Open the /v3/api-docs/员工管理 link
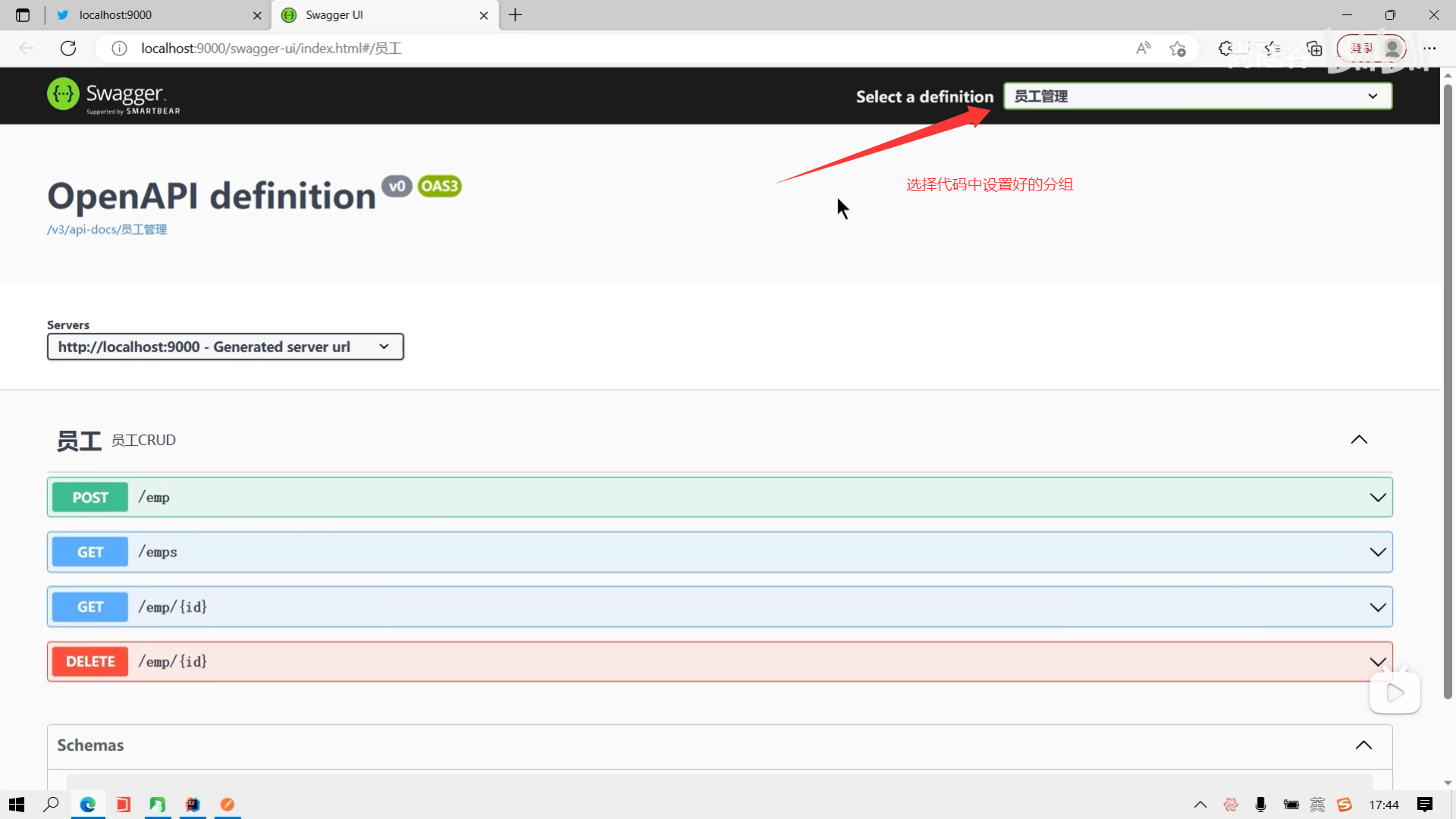The width and height of the screenshot is (1456, 819). pyautogui.click(x=107, y=230)
